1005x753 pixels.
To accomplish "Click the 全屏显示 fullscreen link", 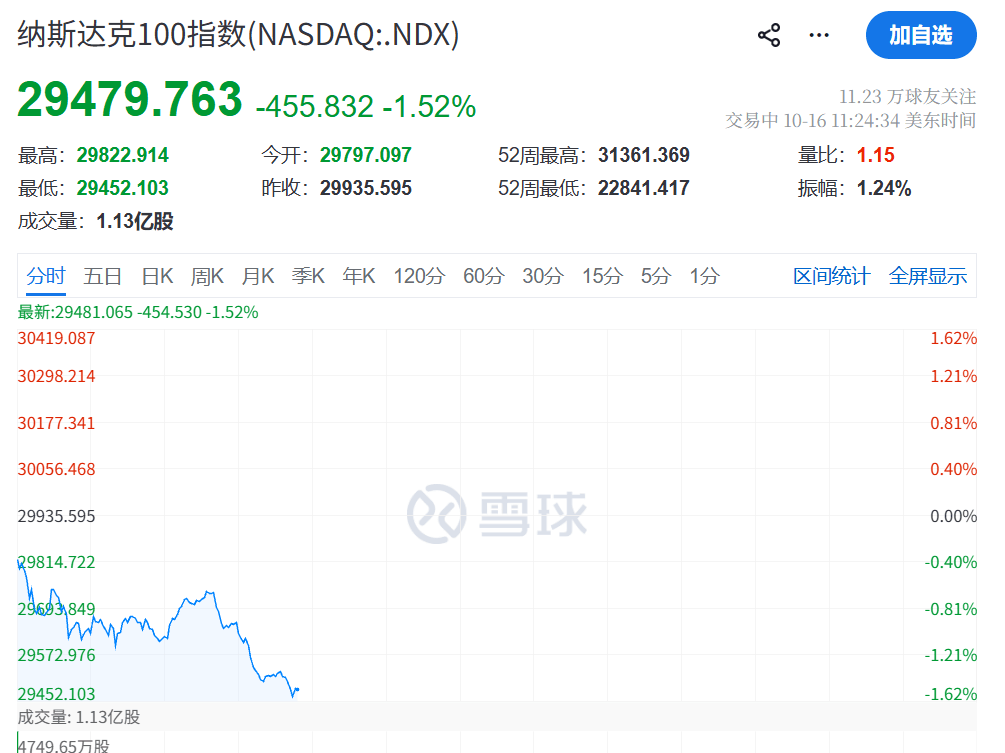I will pyautogui.click(x=927, y=276).
